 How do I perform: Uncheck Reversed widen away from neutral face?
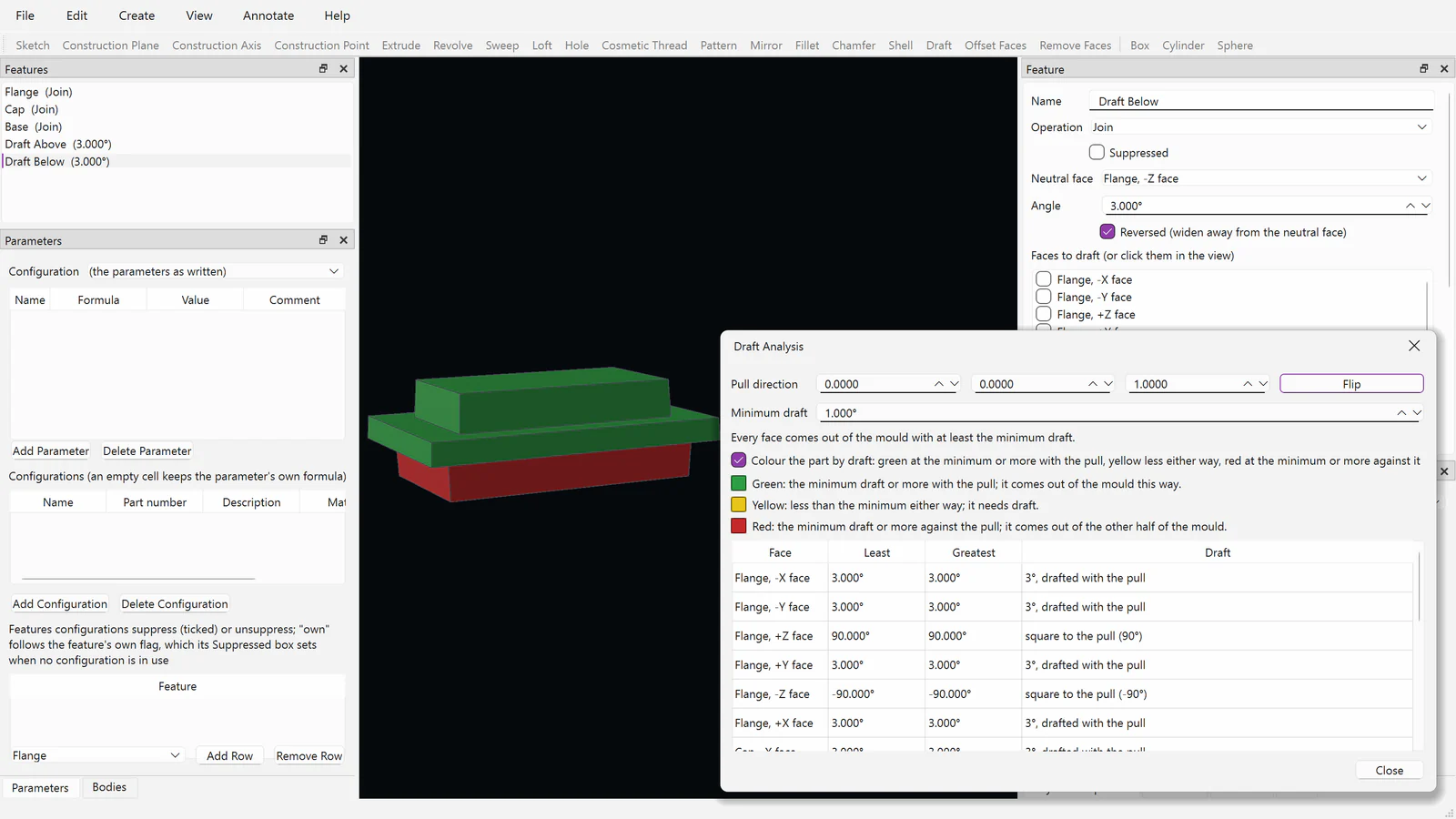pyautogui.click(x=1107, y=232)
